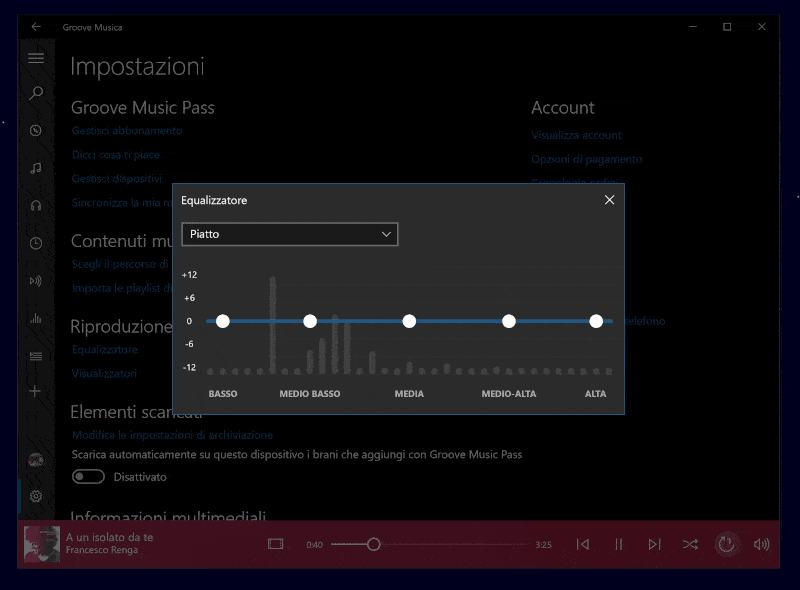Skip to previous track
Viewport: 800px width, 590px height.
pyautogui.click(x=583, y=545)
